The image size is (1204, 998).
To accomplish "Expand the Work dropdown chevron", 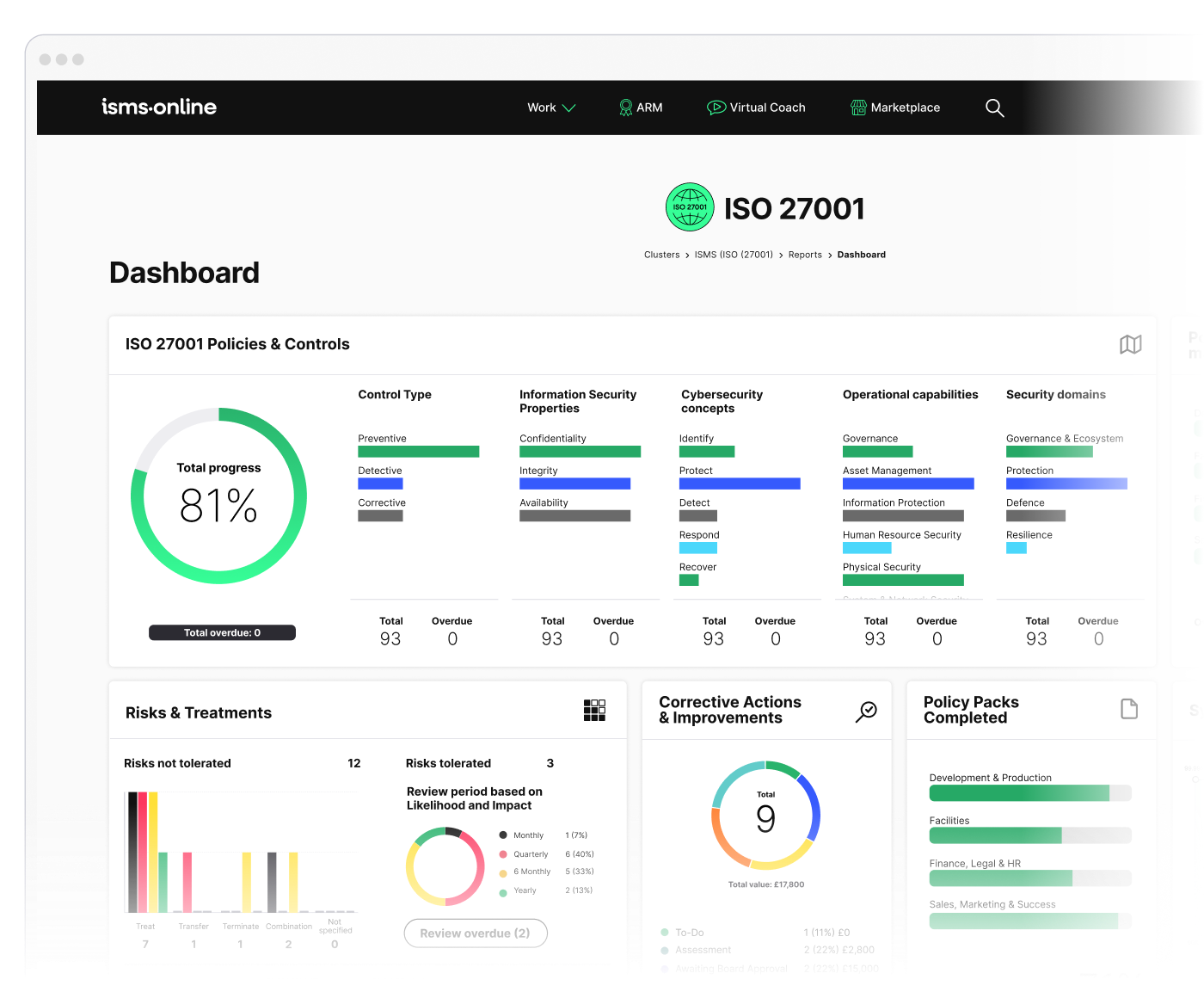I will coord(568,108).
